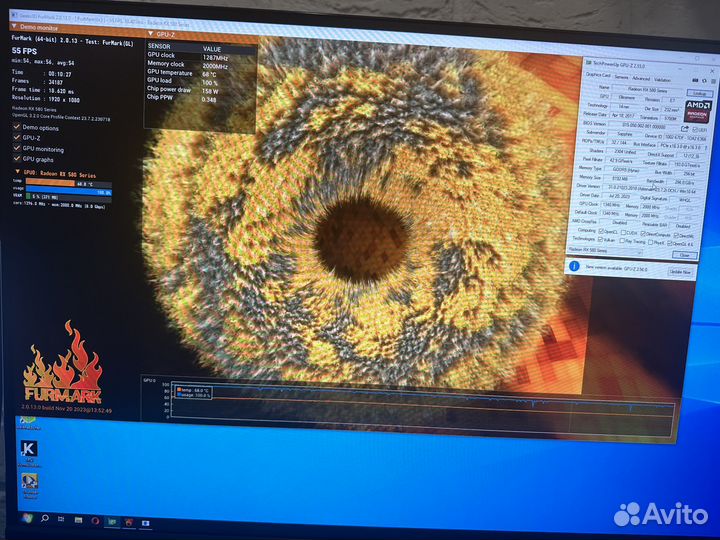The width and height of the screenshot is (720, 540).
Task: Toggle the DirectML checkbox in GPU-Z
Action: click(x=676, y=235)
